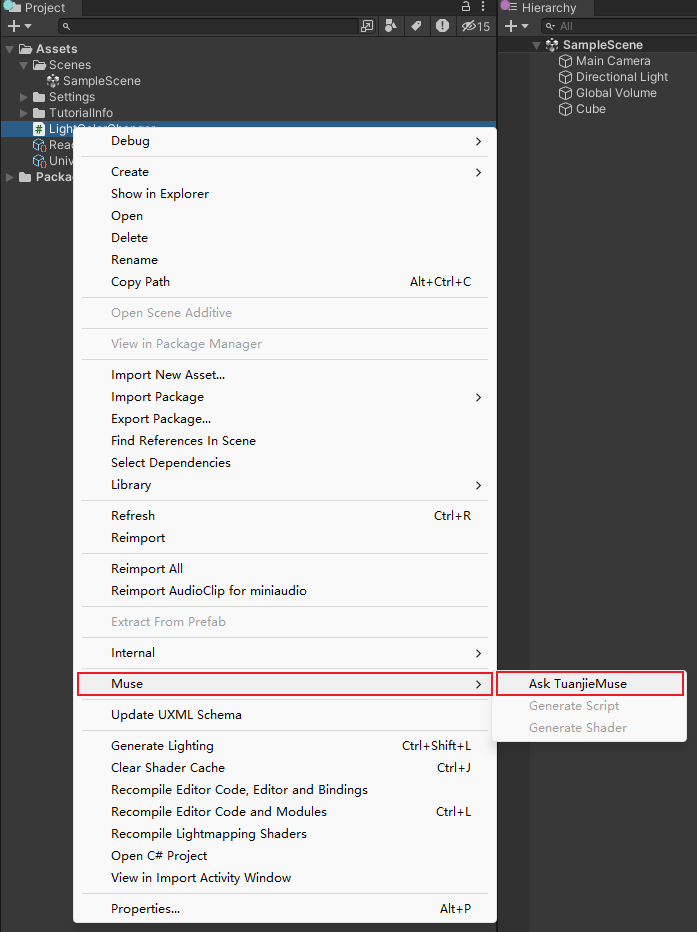The image size is (697, 932).
Task: Click Show in Explorer menu entry
Action: tap(160, 194)
